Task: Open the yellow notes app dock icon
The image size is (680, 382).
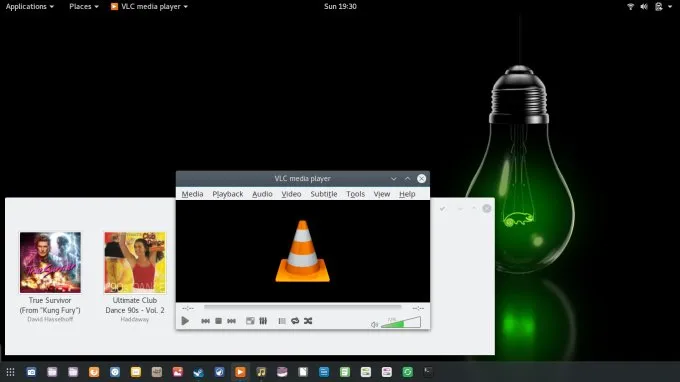Action: (136, 372)
